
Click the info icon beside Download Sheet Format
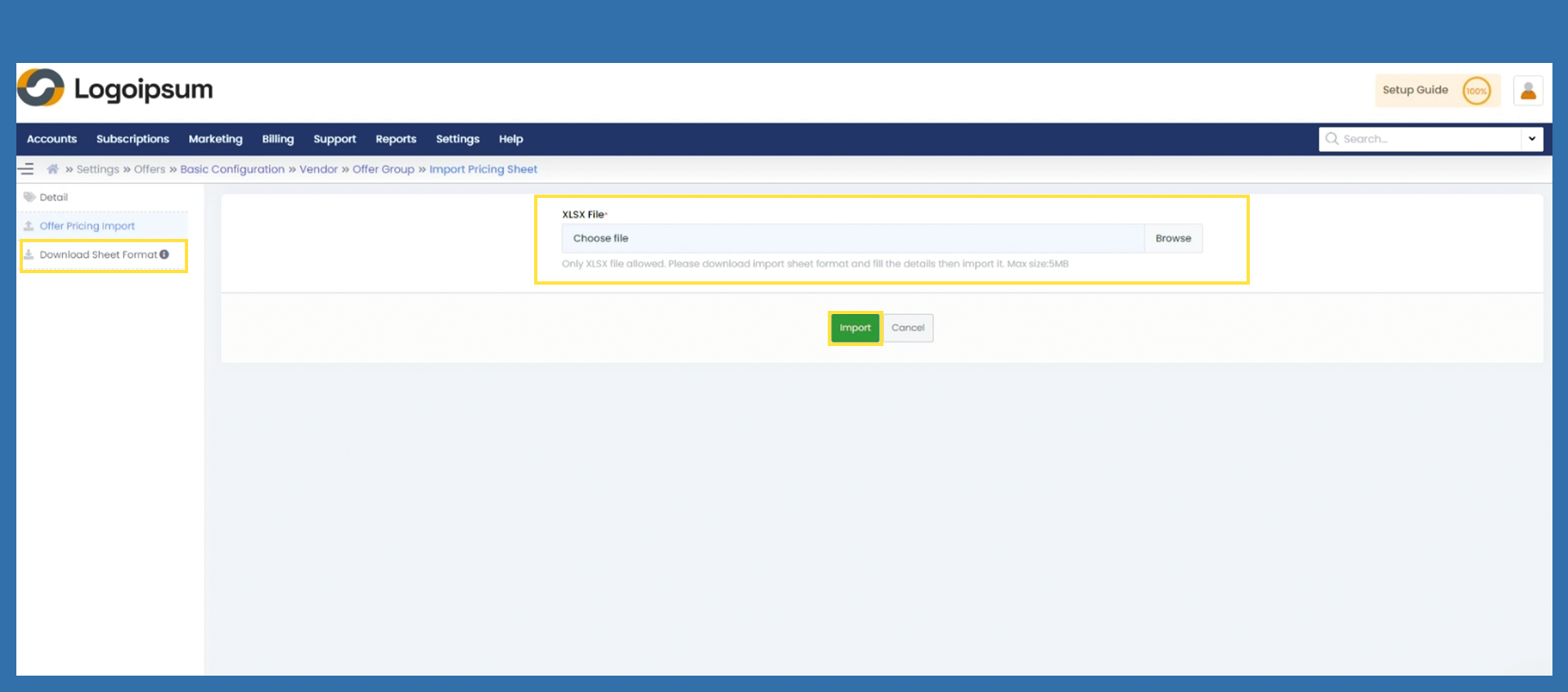164,254
